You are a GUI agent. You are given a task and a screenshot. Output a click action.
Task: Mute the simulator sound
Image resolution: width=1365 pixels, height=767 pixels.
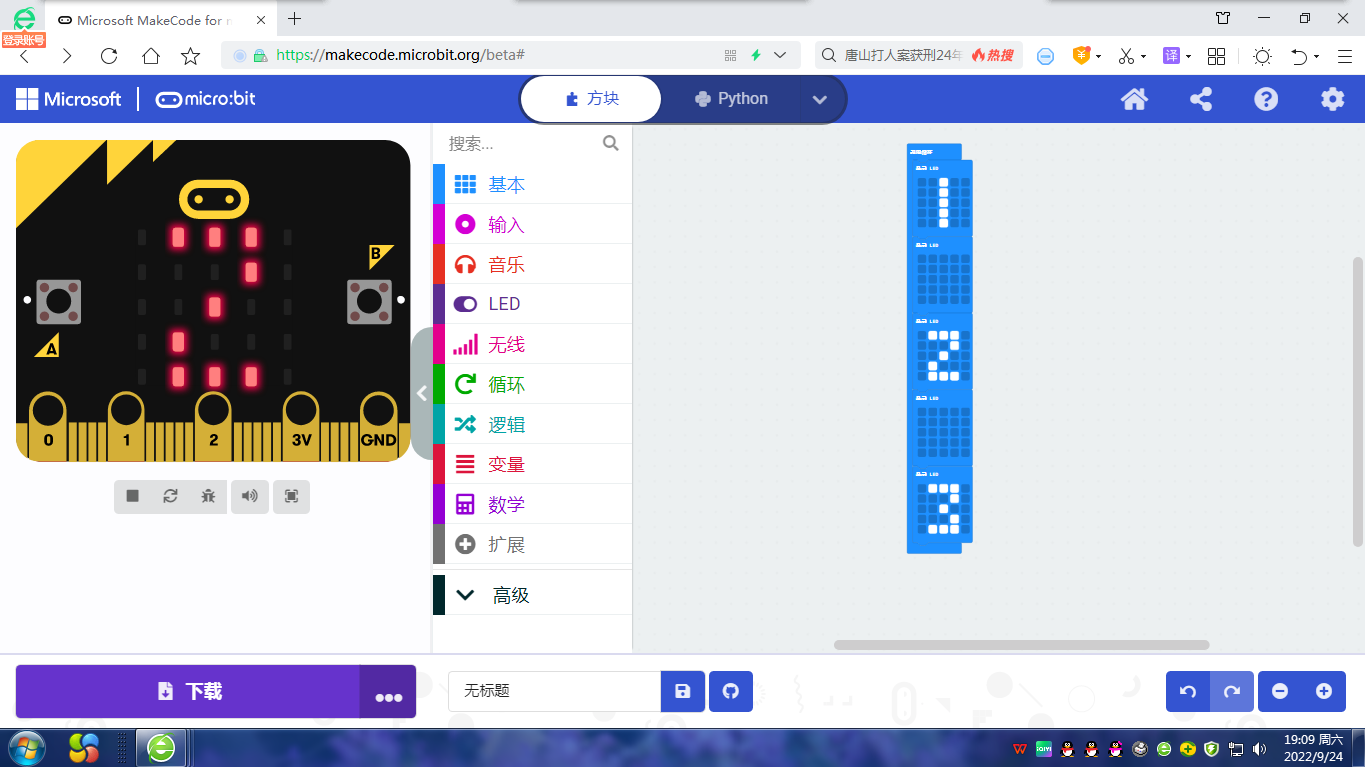[250, 496]
